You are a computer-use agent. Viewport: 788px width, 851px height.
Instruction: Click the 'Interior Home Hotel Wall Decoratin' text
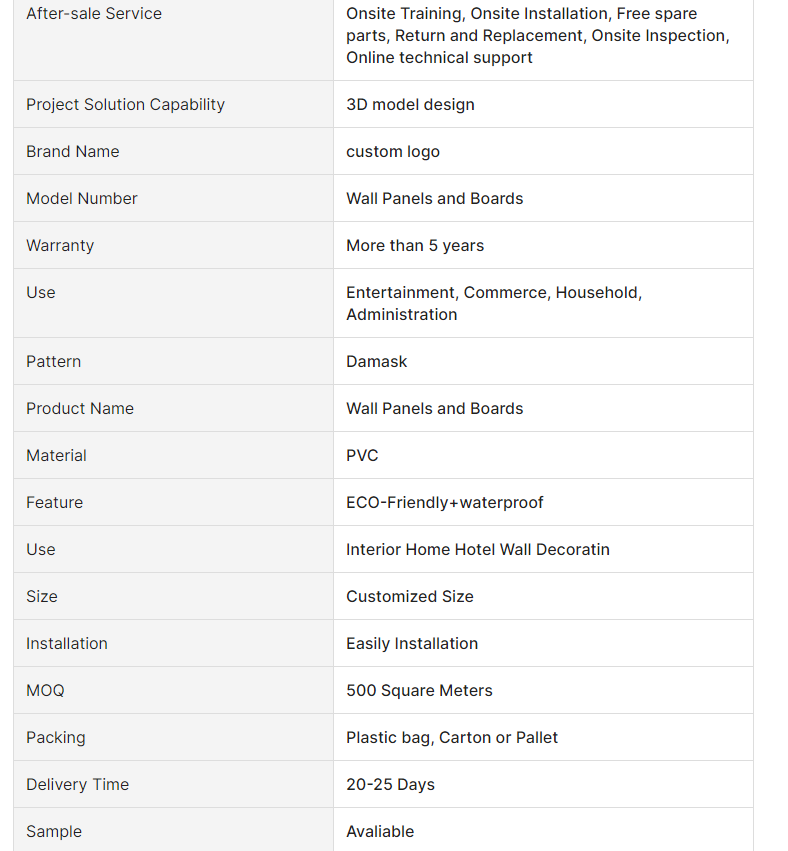pos(478,549)
